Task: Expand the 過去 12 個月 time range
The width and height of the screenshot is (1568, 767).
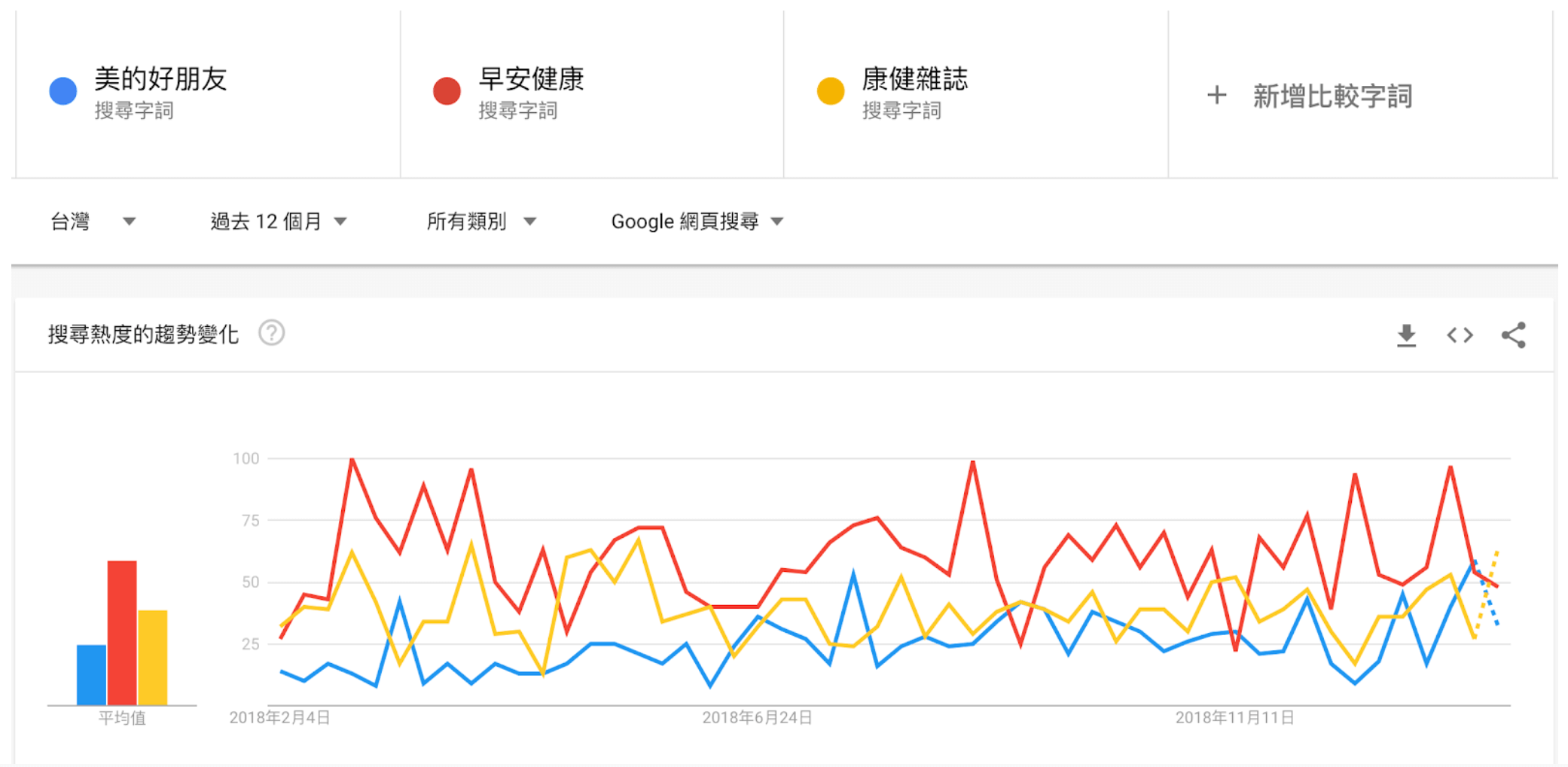Action: point(278,222)
